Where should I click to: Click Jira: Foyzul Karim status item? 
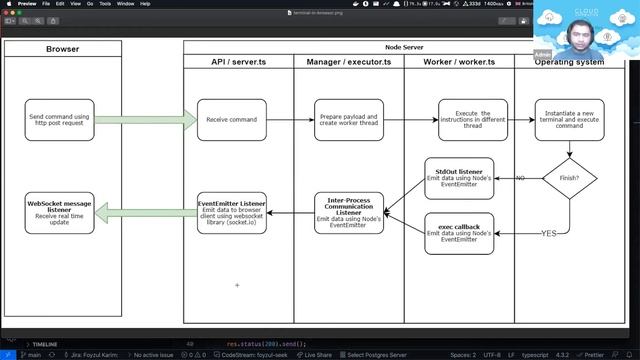point(91,355)
